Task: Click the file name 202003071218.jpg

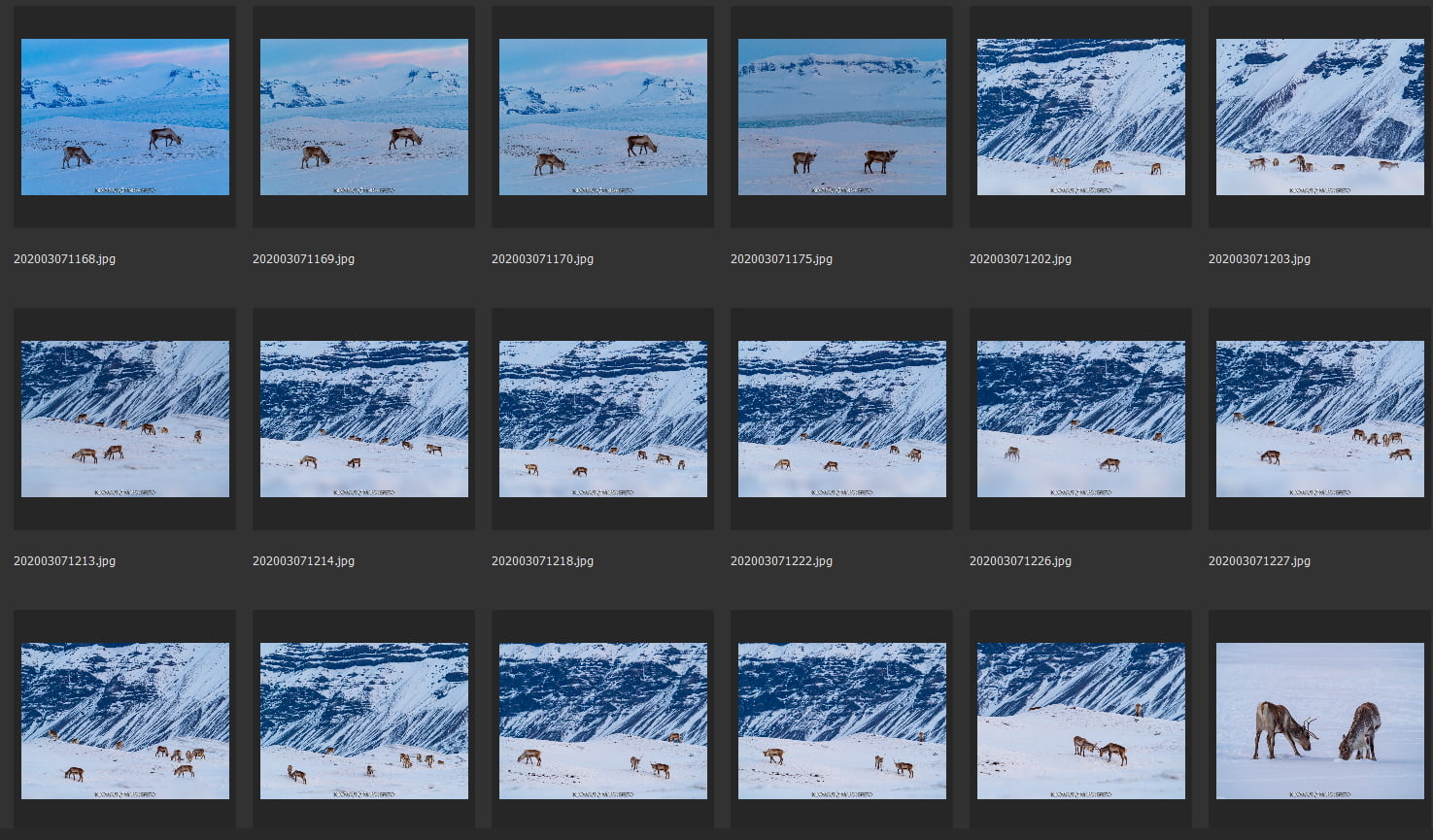Action: point(542,561)
